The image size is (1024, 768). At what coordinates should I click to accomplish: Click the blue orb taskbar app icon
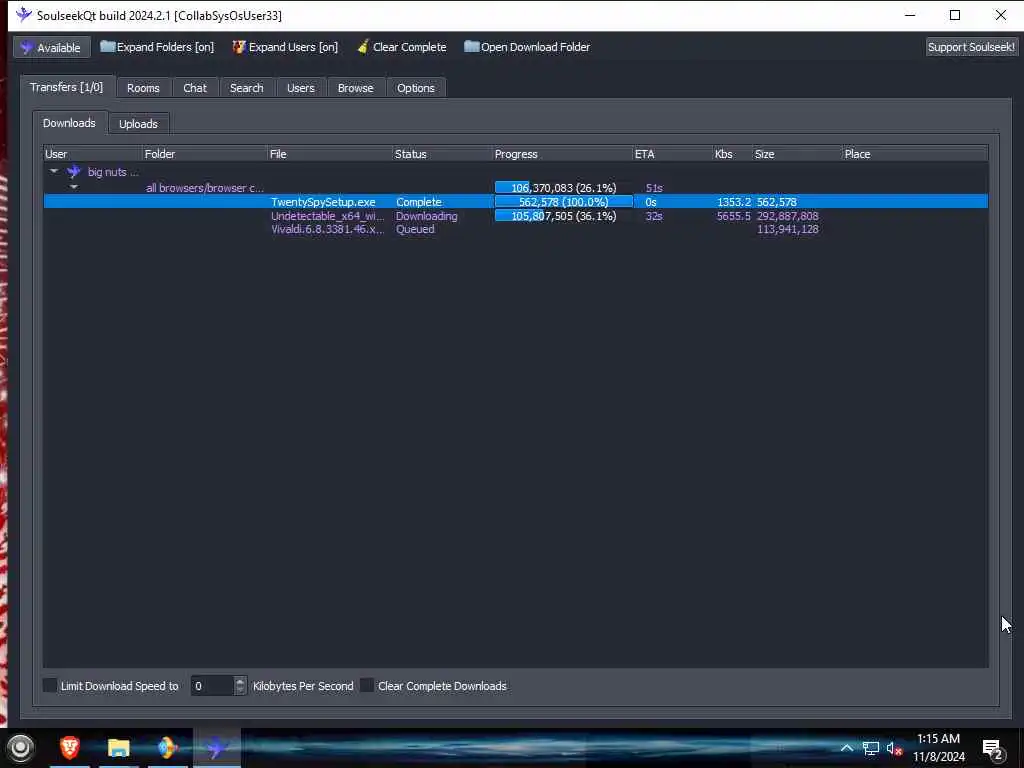[x=167, y=747]
